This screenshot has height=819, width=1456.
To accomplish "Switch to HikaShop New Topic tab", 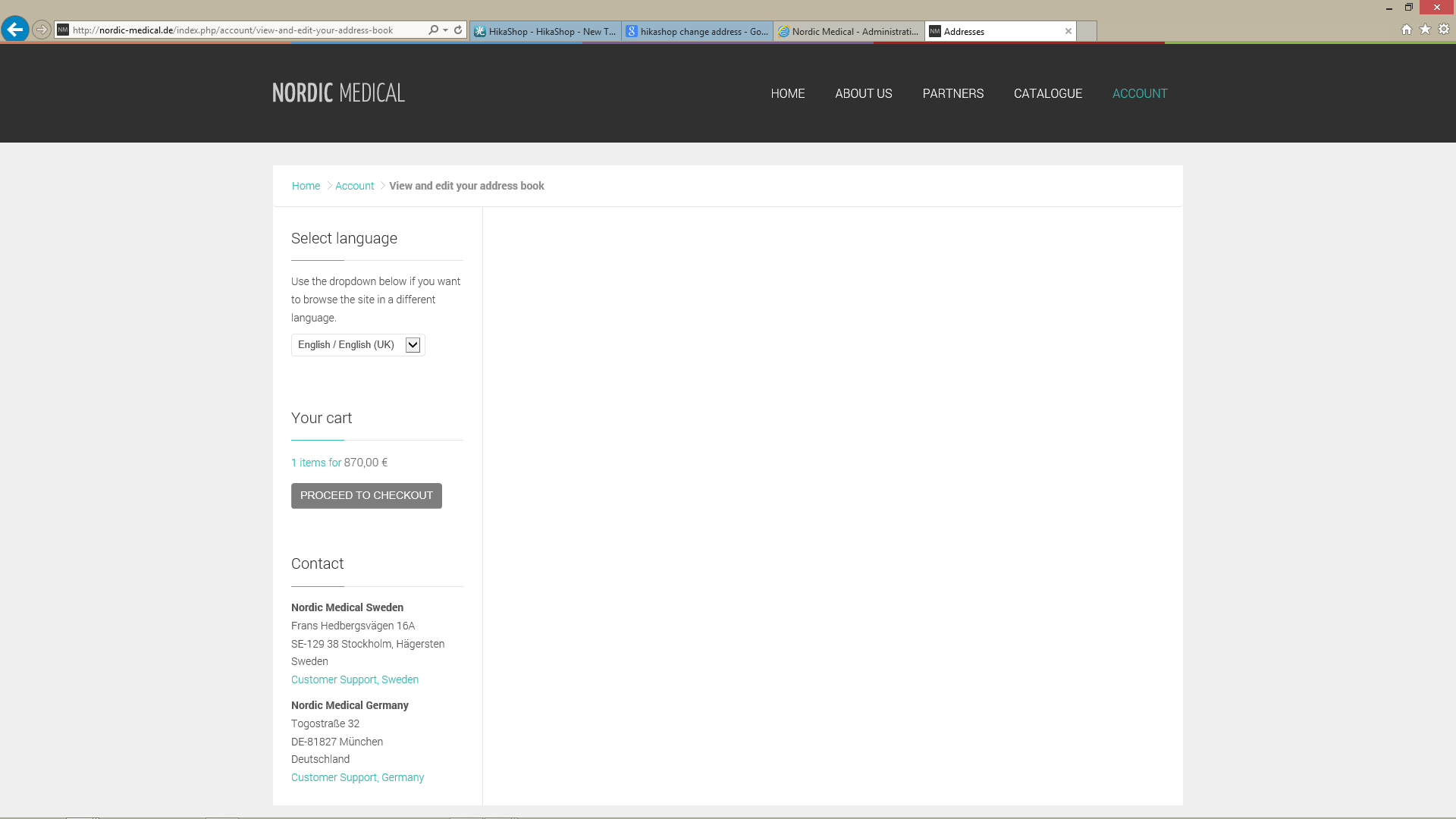I will pos(545,31).
